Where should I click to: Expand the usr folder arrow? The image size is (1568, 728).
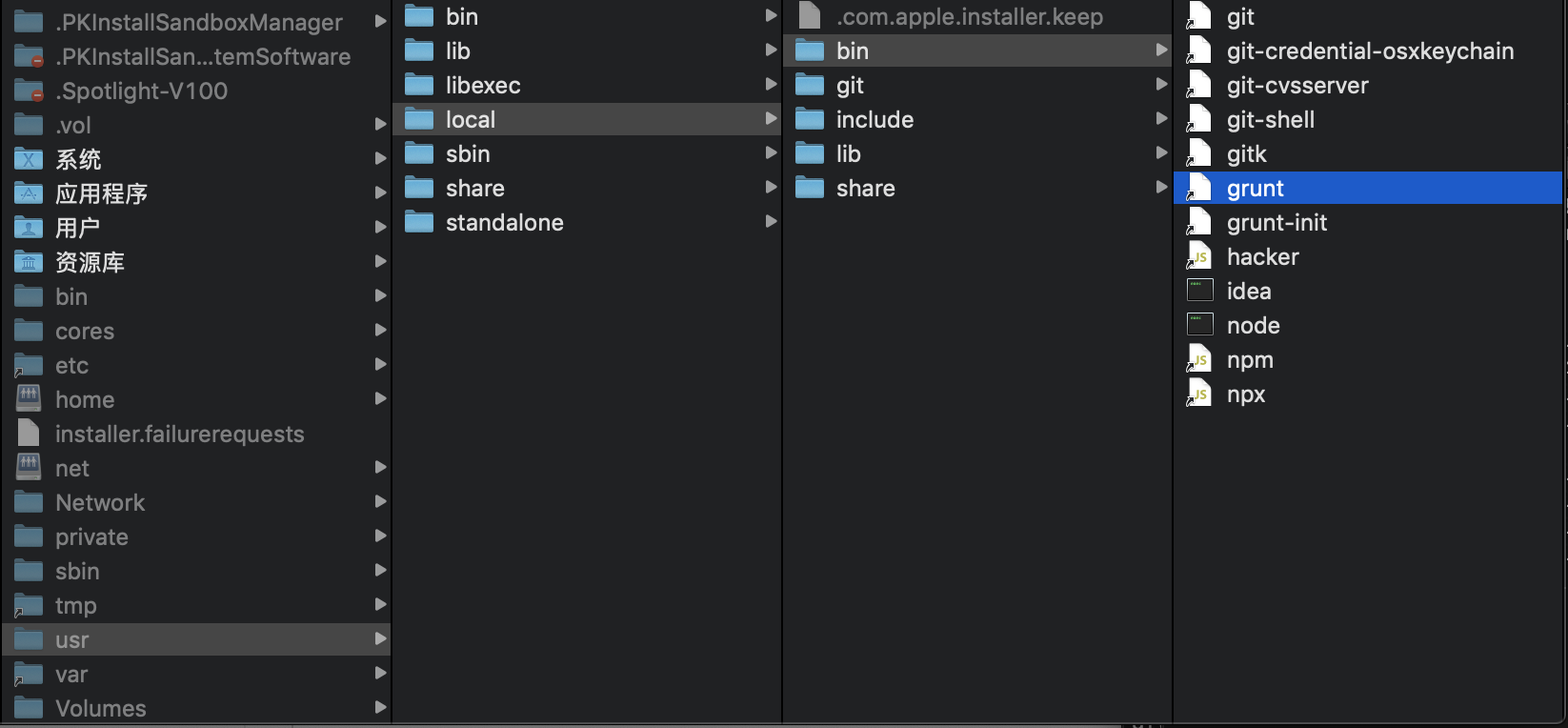(x=380, y=638)
